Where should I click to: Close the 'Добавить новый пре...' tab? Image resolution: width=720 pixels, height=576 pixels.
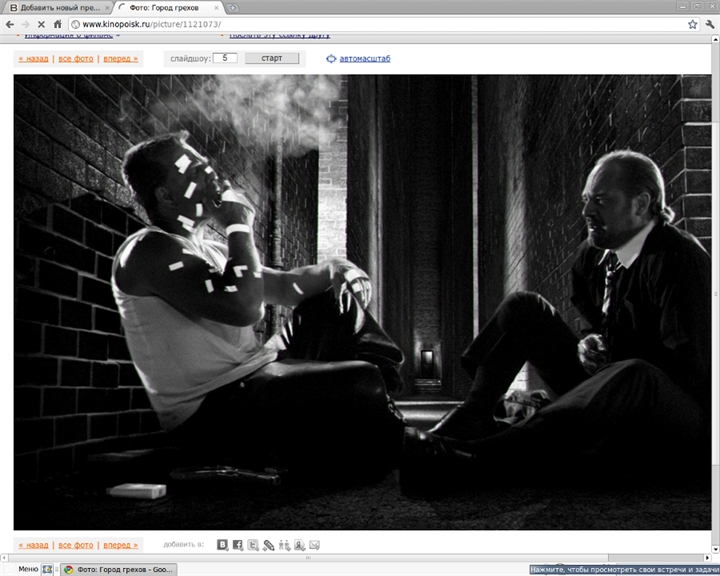coord(107,8)
